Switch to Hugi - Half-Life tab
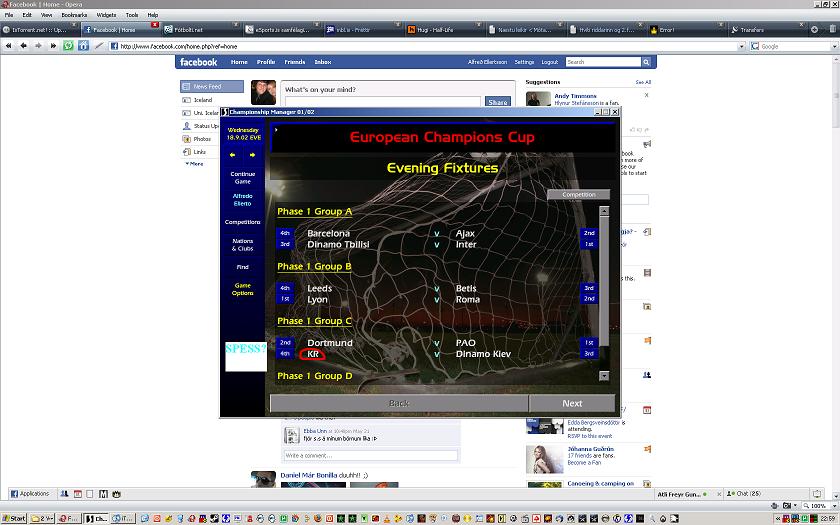 pyautogui.click(x=444, y=30)
